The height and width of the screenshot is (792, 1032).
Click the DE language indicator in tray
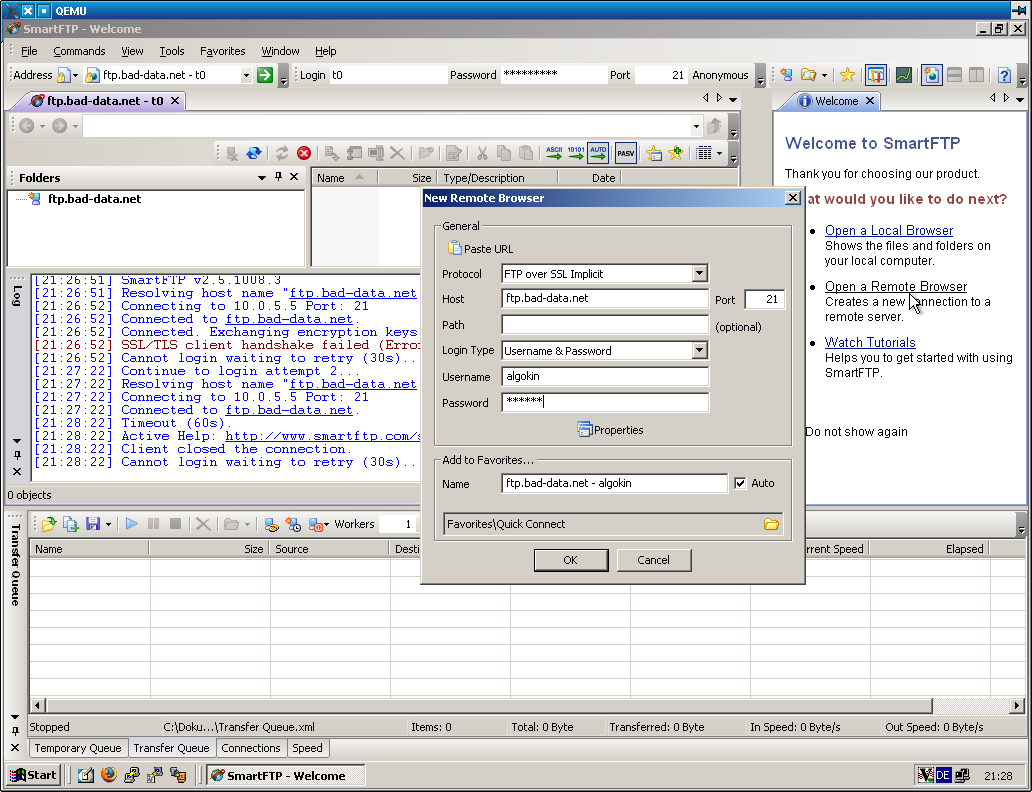click(942, 775)
